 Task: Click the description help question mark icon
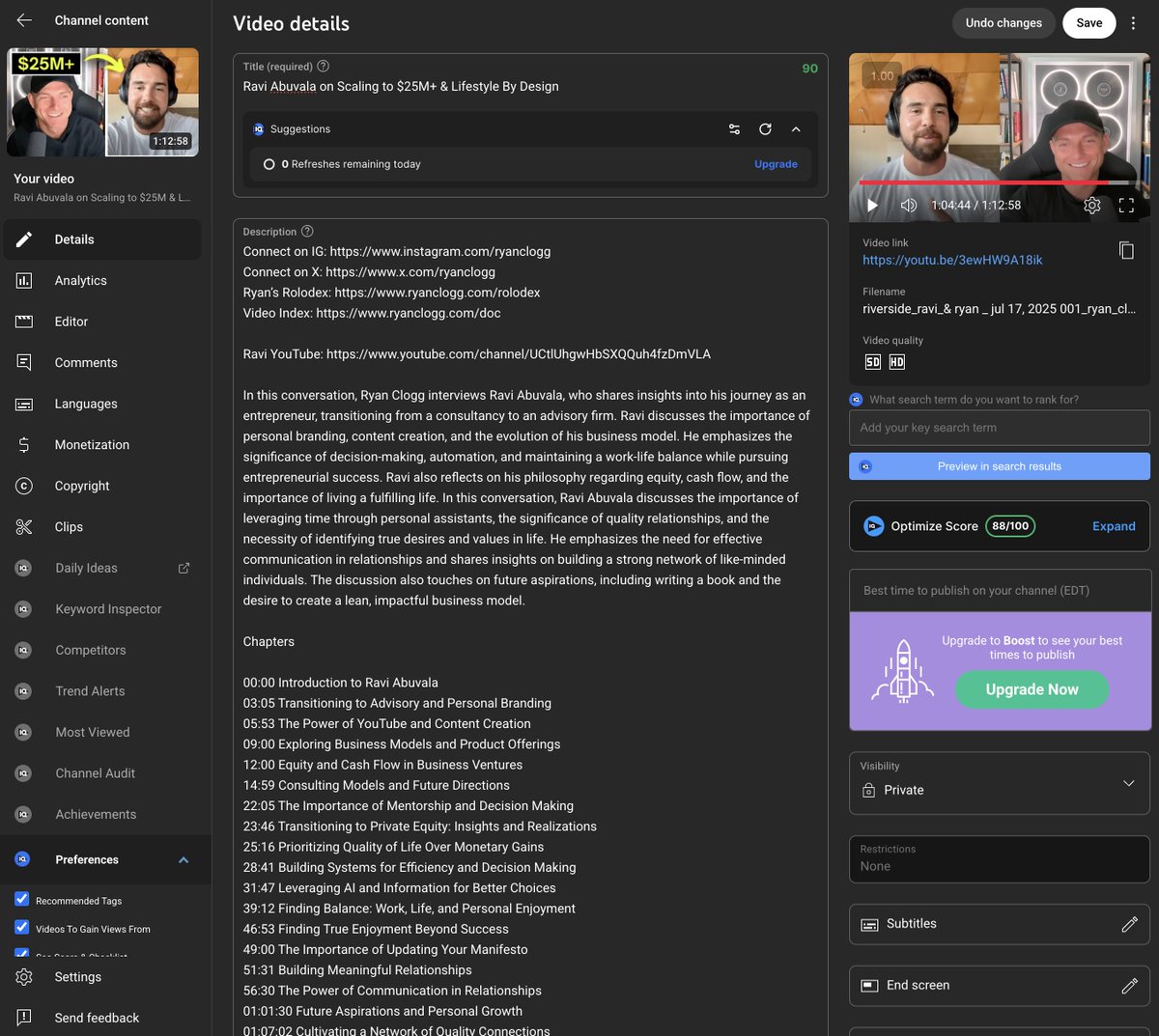[x=307, y=232]
